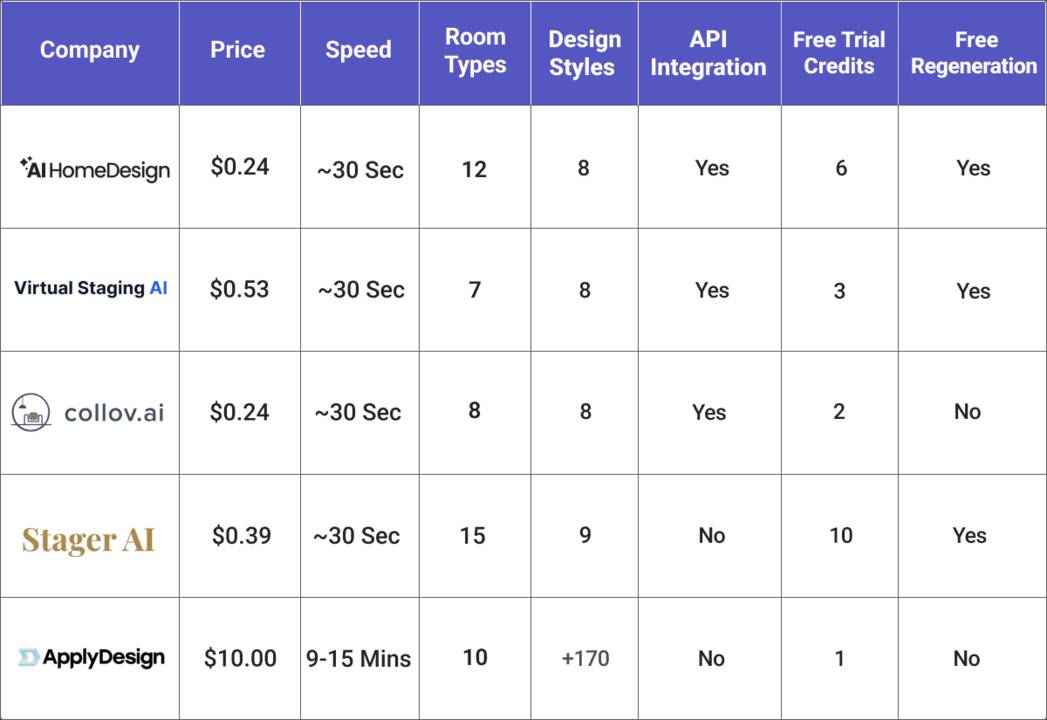Click the AI HomeDesign logo
The height and width of the screenshot is (720, 1047).
point(95,169)
